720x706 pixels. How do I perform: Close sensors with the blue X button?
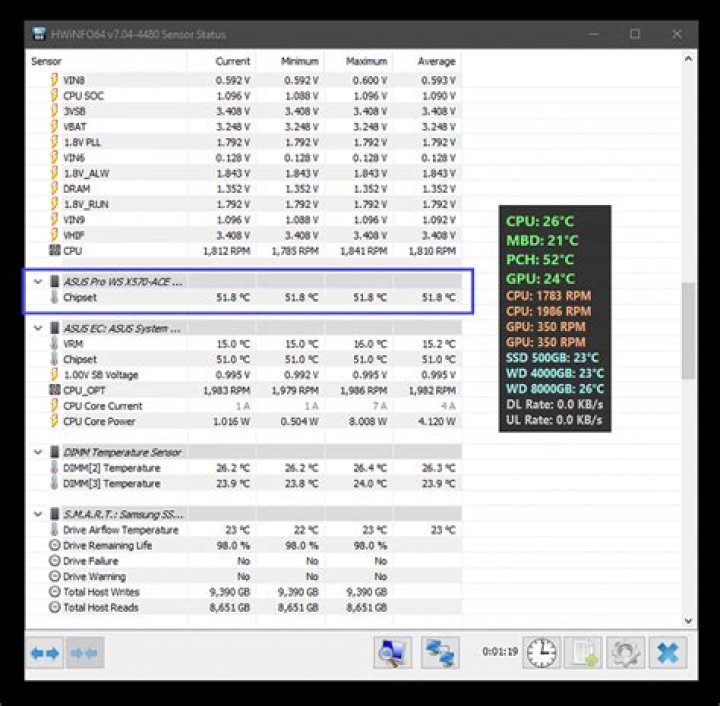668,652
